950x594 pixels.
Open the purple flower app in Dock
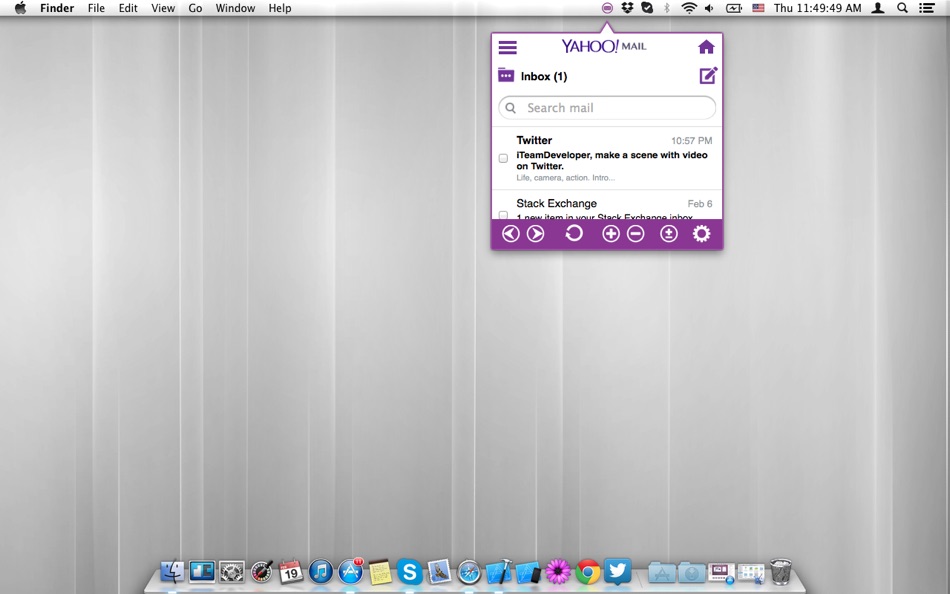pos(558,572)
